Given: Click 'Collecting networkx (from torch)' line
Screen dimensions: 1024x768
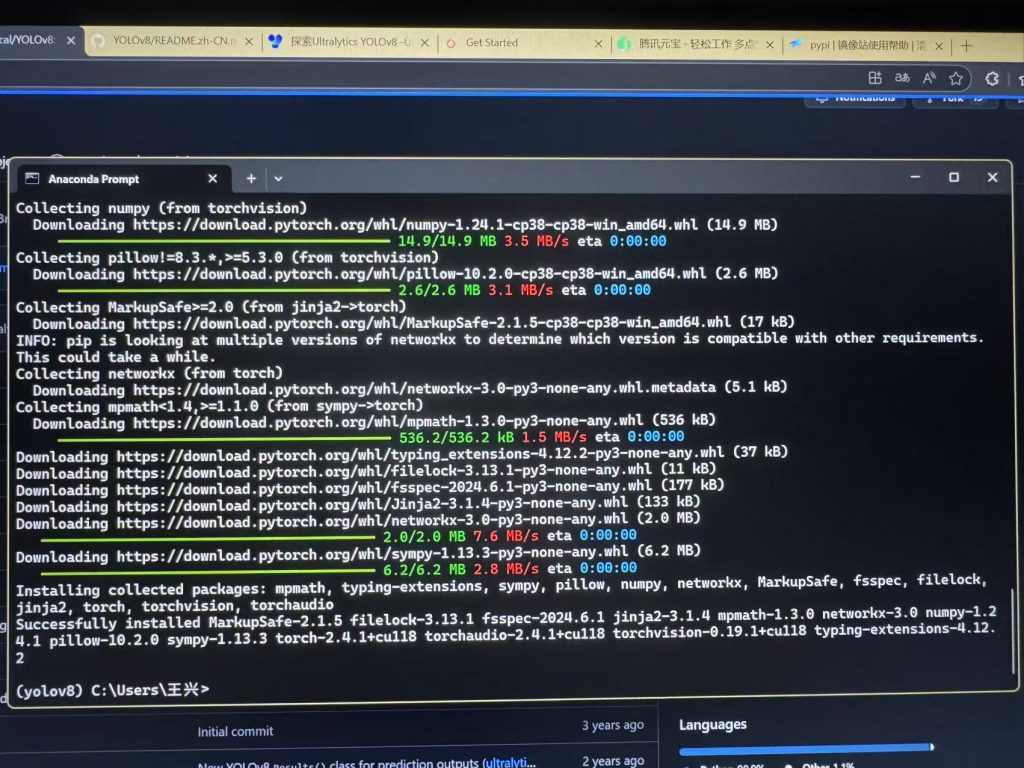Looking at the screenshot, I should click(x=149, y=374).
